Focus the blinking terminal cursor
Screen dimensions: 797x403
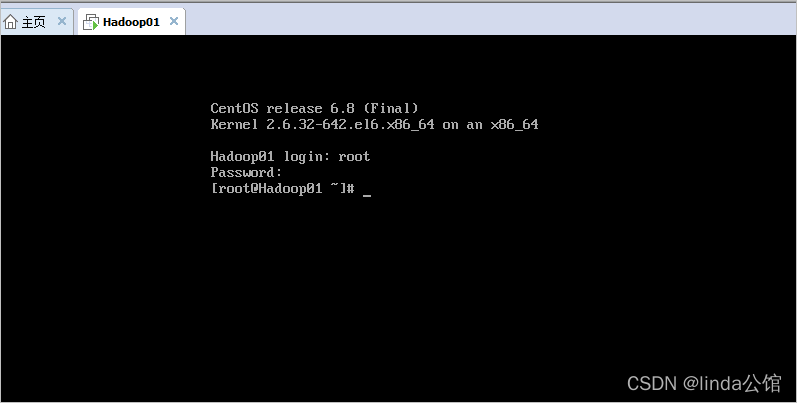pos(367,190)
